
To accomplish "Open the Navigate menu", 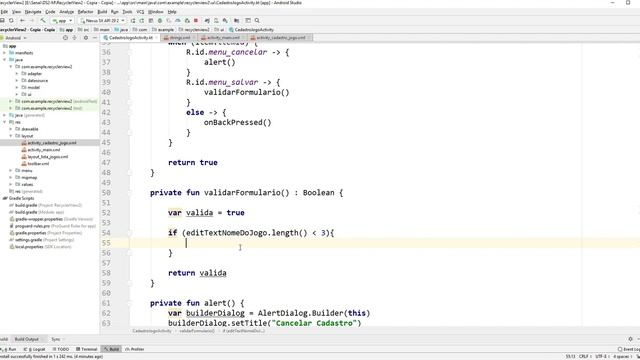I will pos(33,12).
